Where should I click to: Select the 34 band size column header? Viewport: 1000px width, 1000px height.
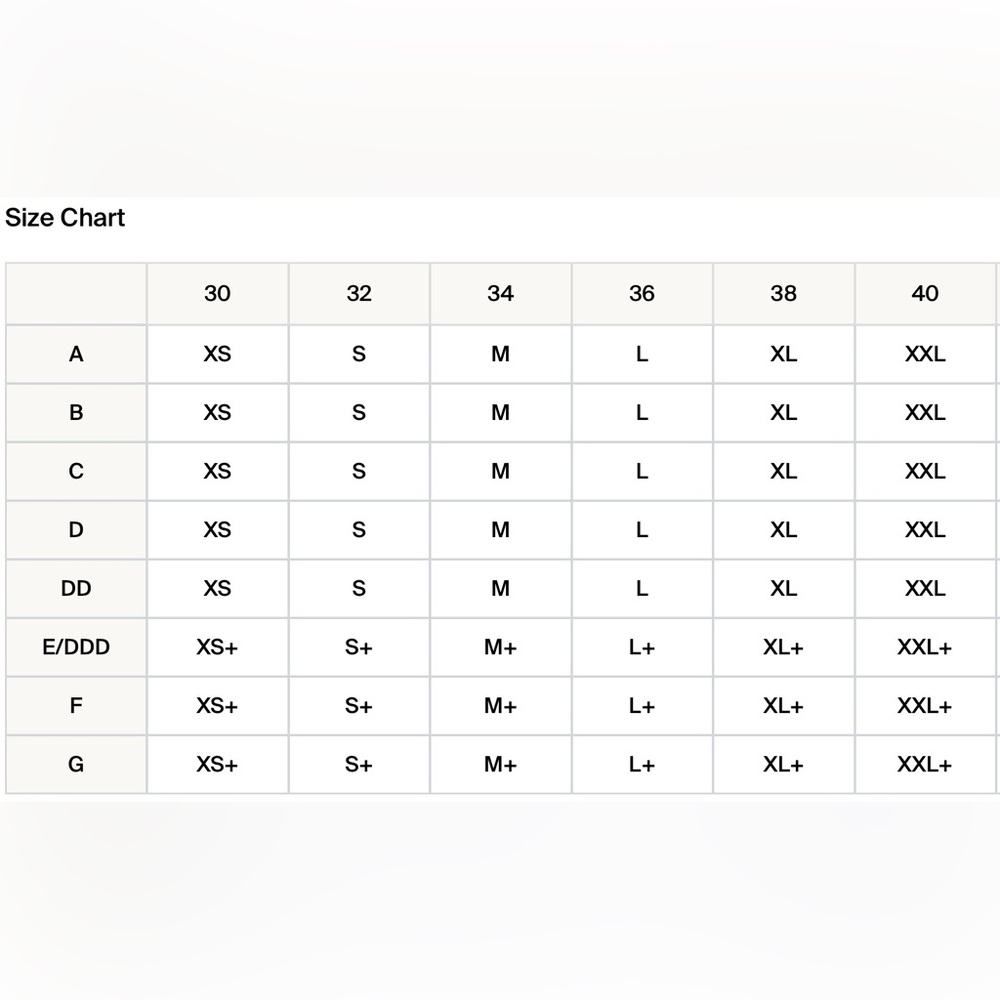pos(501,293)
